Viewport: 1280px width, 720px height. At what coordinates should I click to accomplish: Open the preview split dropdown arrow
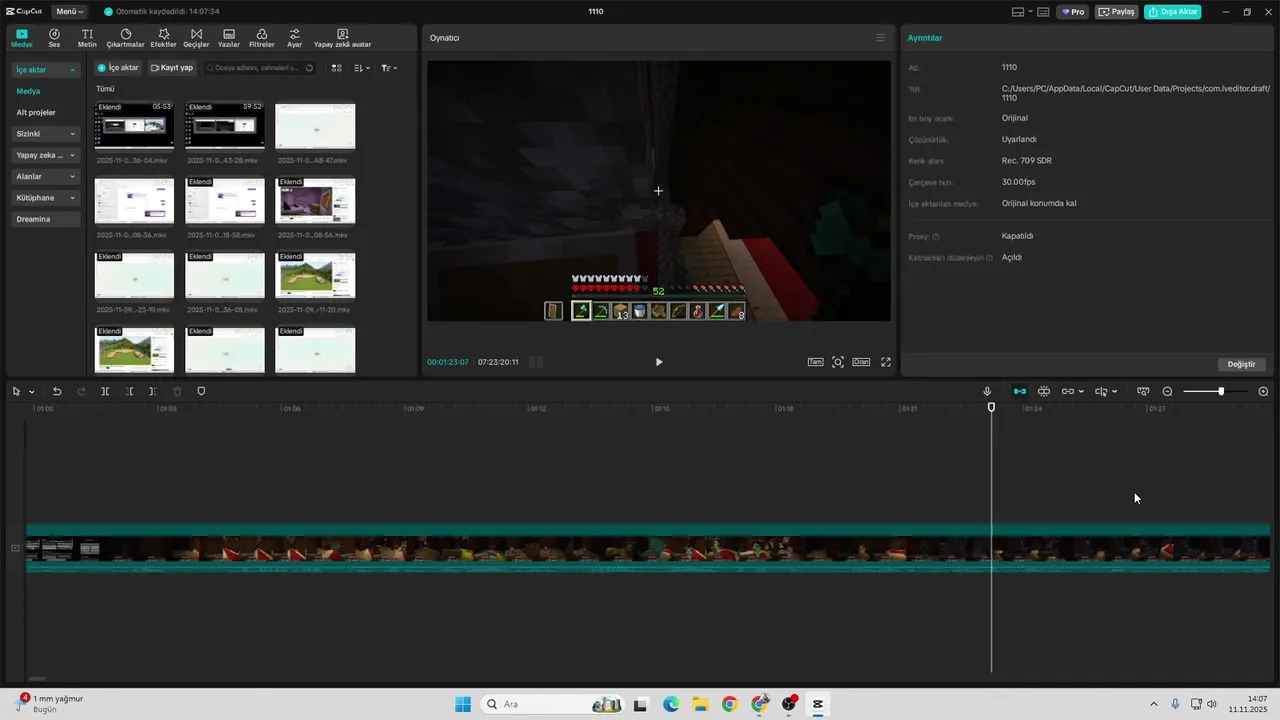[1114, 392]
